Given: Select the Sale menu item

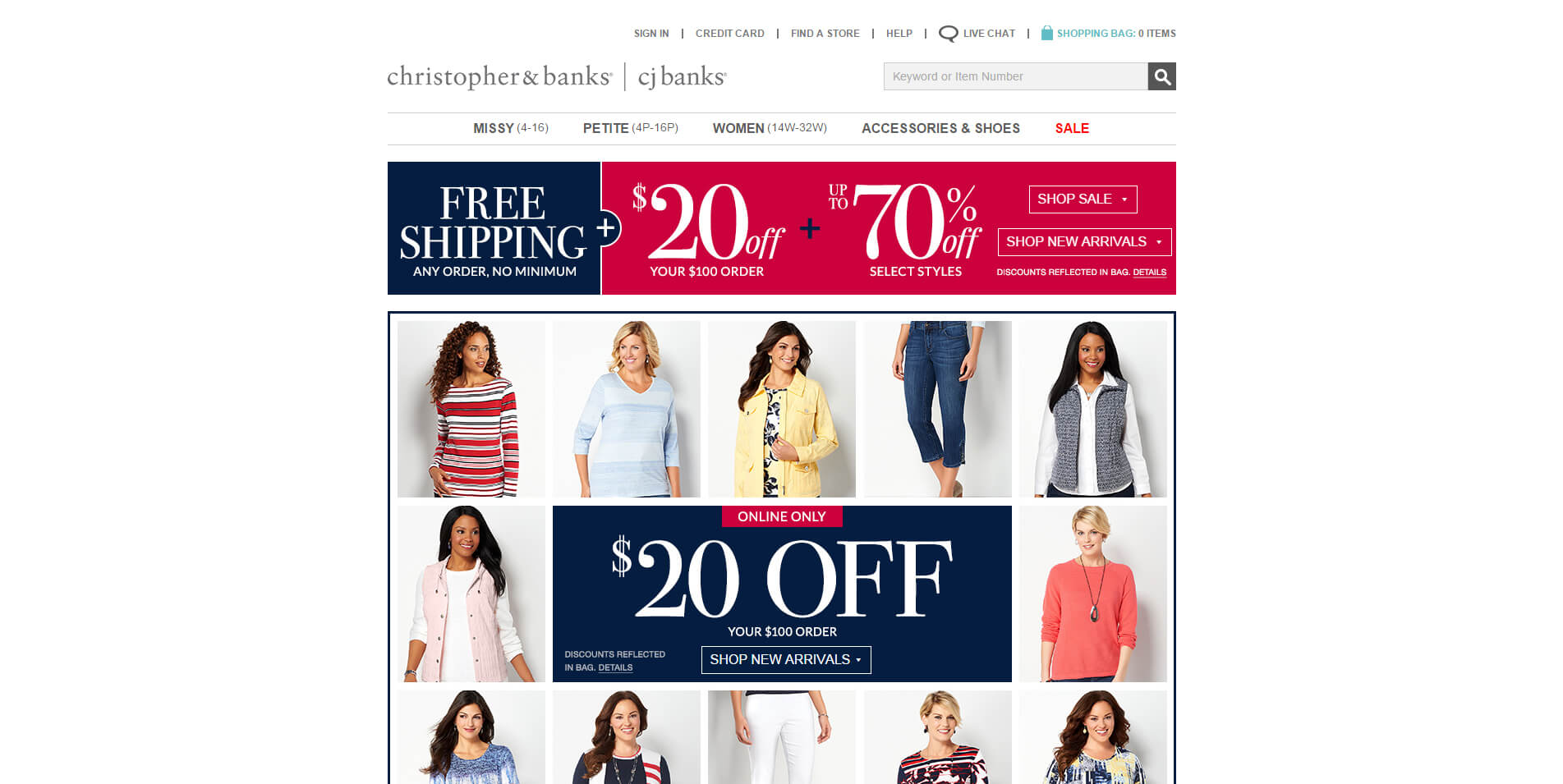Looking at the screenshot, I should 1072,128.
